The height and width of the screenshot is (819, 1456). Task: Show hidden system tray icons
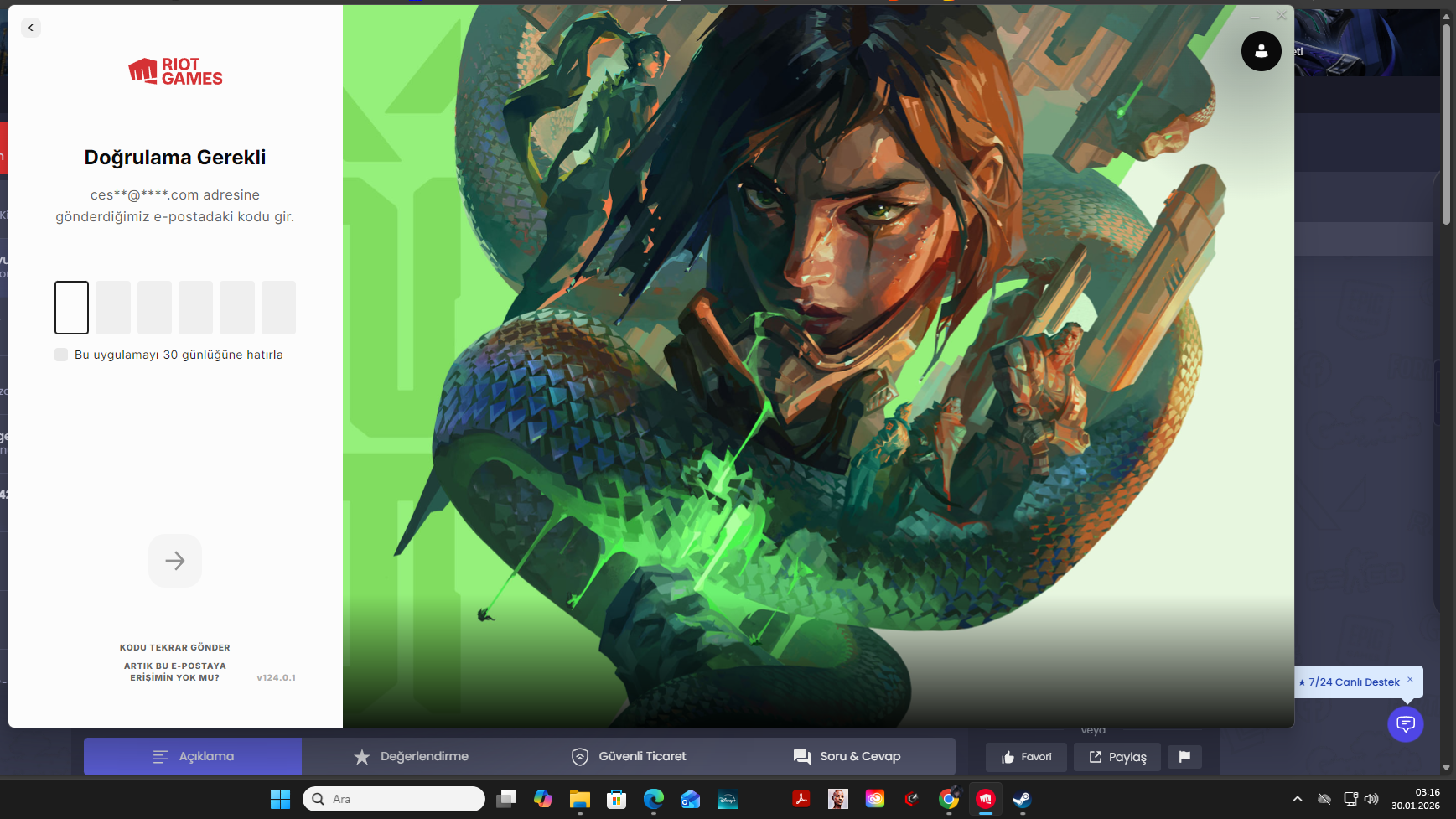click(1298, 799)
